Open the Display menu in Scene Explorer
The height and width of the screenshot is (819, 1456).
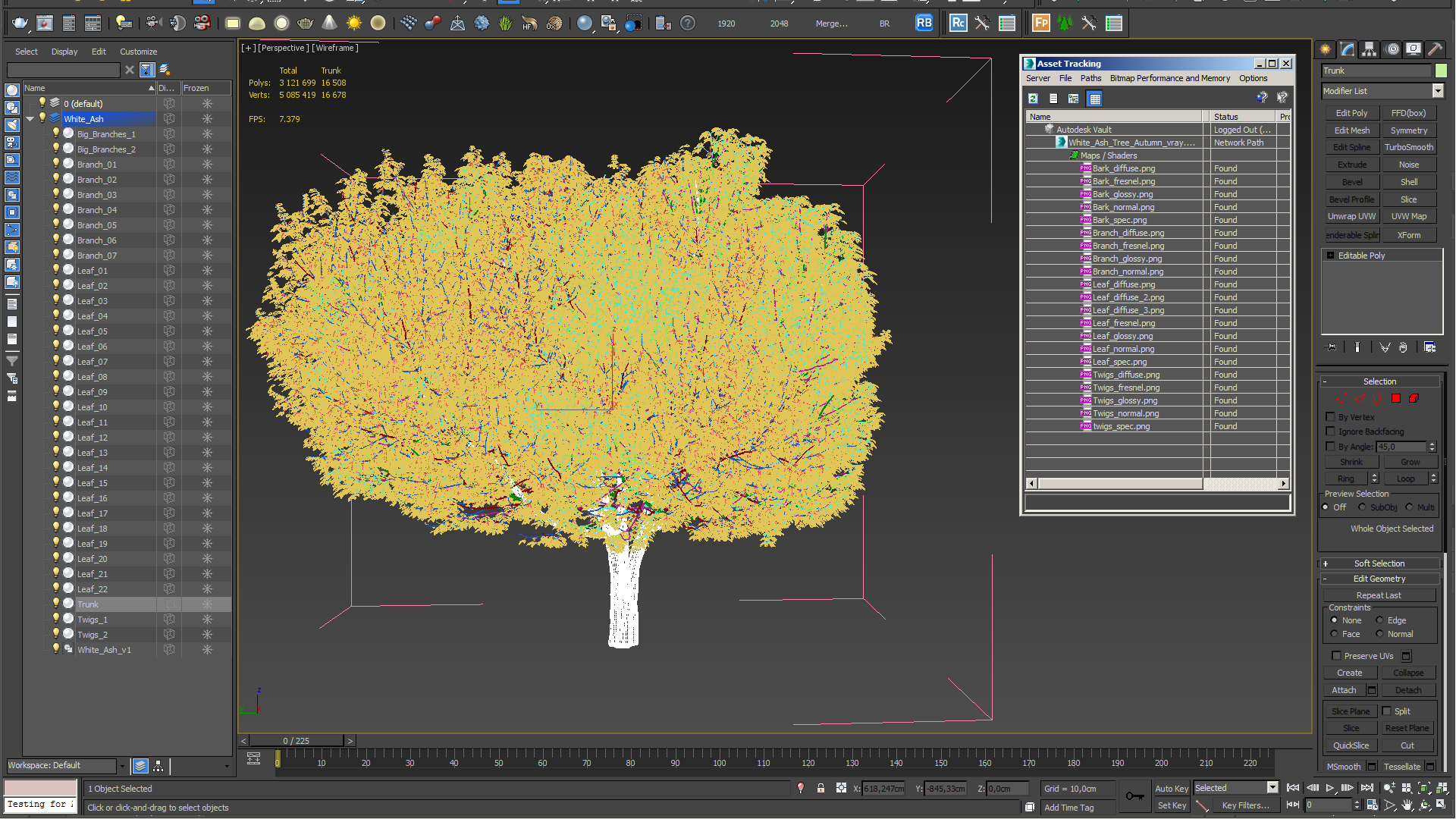pyautogui.click(x=64, y=52)
